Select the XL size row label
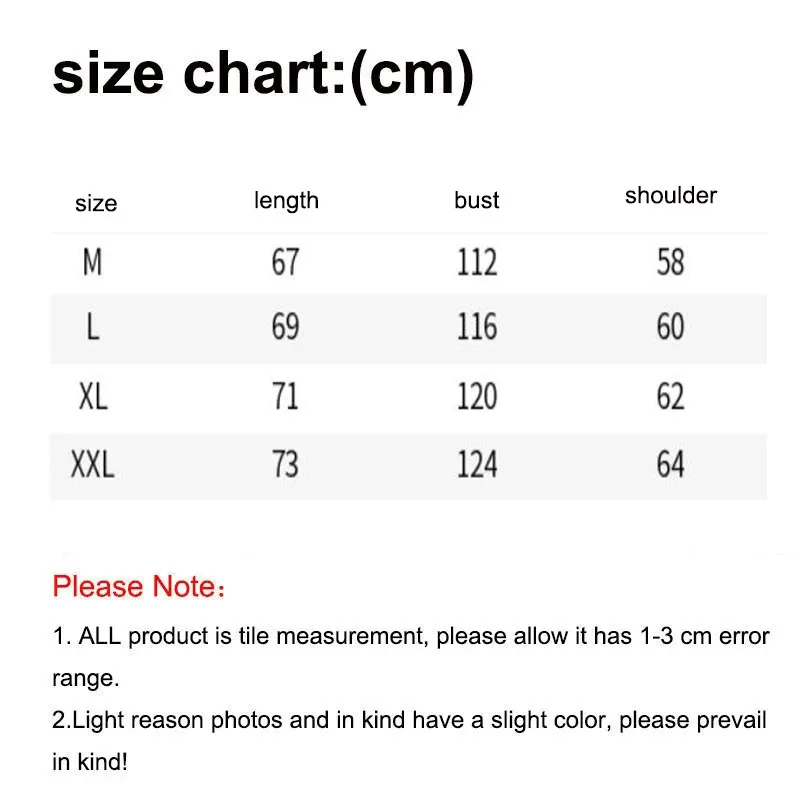The width and height of the screenshot is (800, 800). (x=93, y=397)
